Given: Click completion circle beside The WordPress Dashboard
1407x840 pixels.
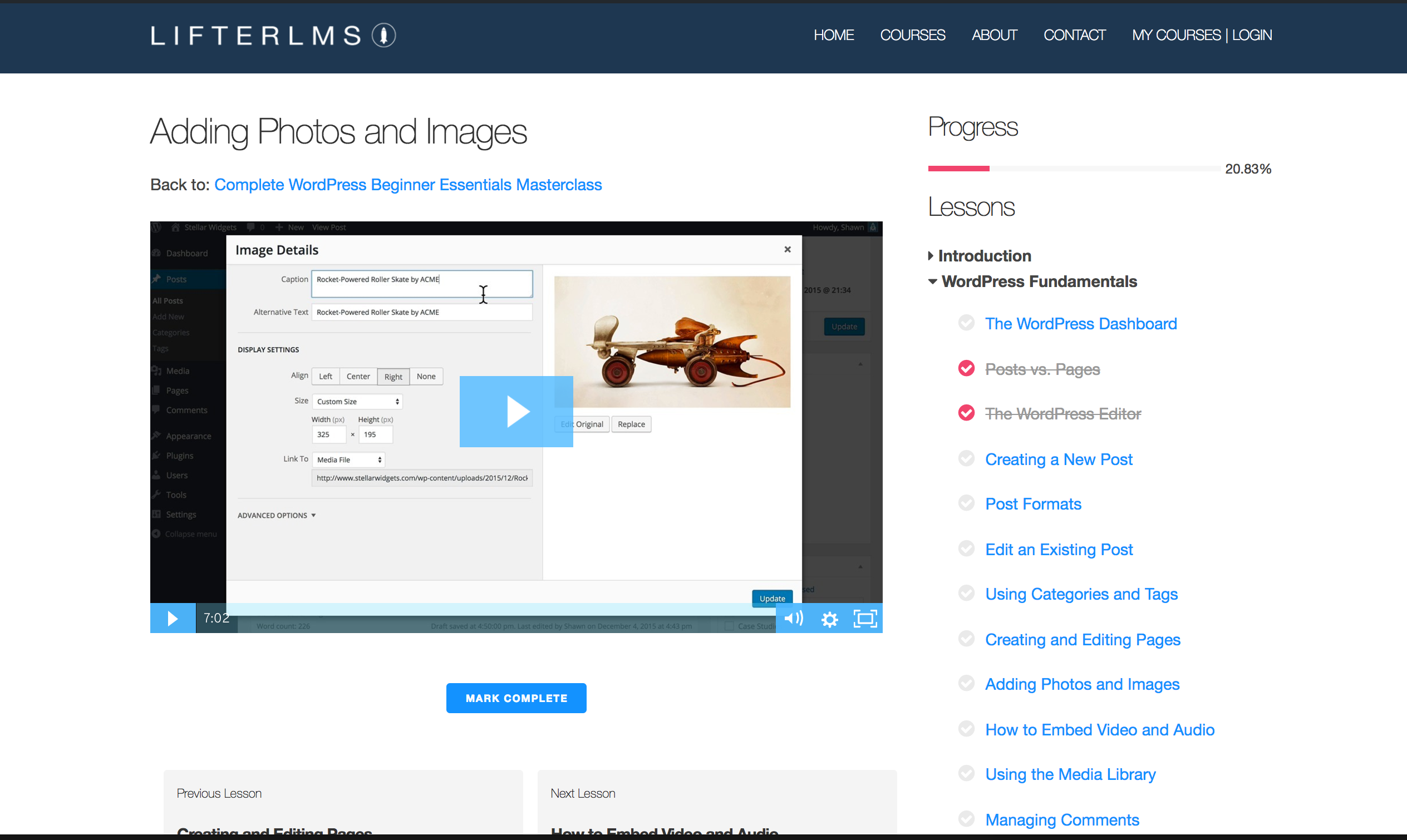Looking at the screenshot, I should click(x=966, y=323).
